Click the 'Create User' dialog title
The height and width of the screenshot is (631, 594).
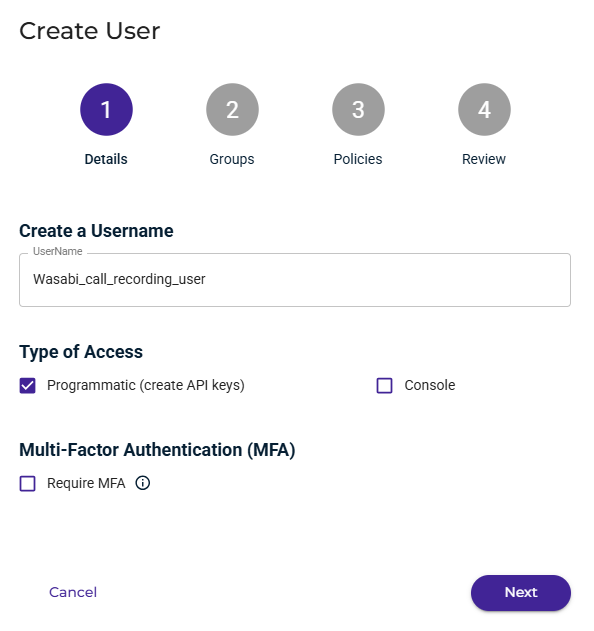[90, 31]
